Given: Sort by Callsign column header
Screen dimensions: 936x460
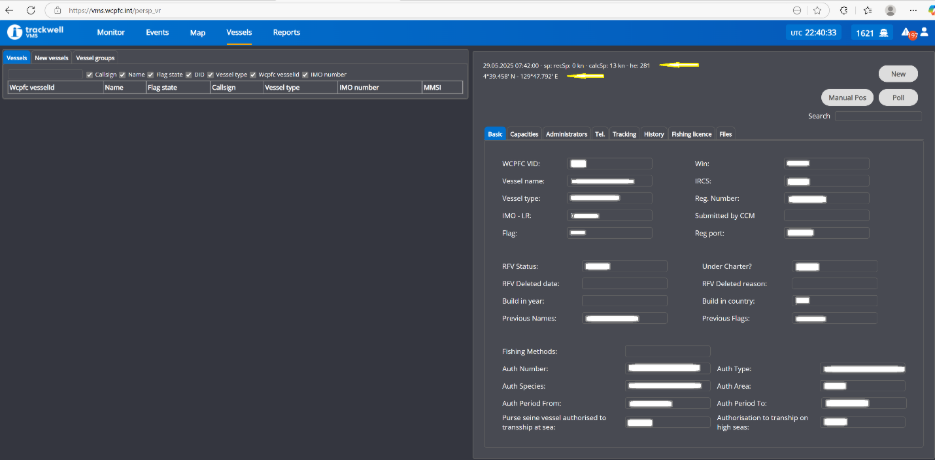Looking at the screenshot, I should tap(236, 87).
